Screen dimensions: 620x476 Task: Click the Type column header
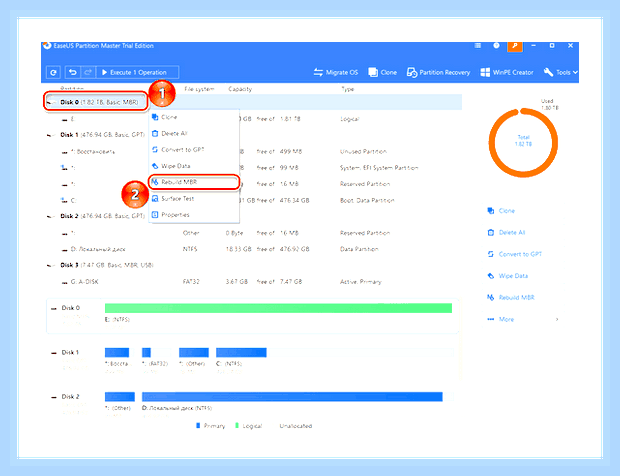(x=348, y=89)
